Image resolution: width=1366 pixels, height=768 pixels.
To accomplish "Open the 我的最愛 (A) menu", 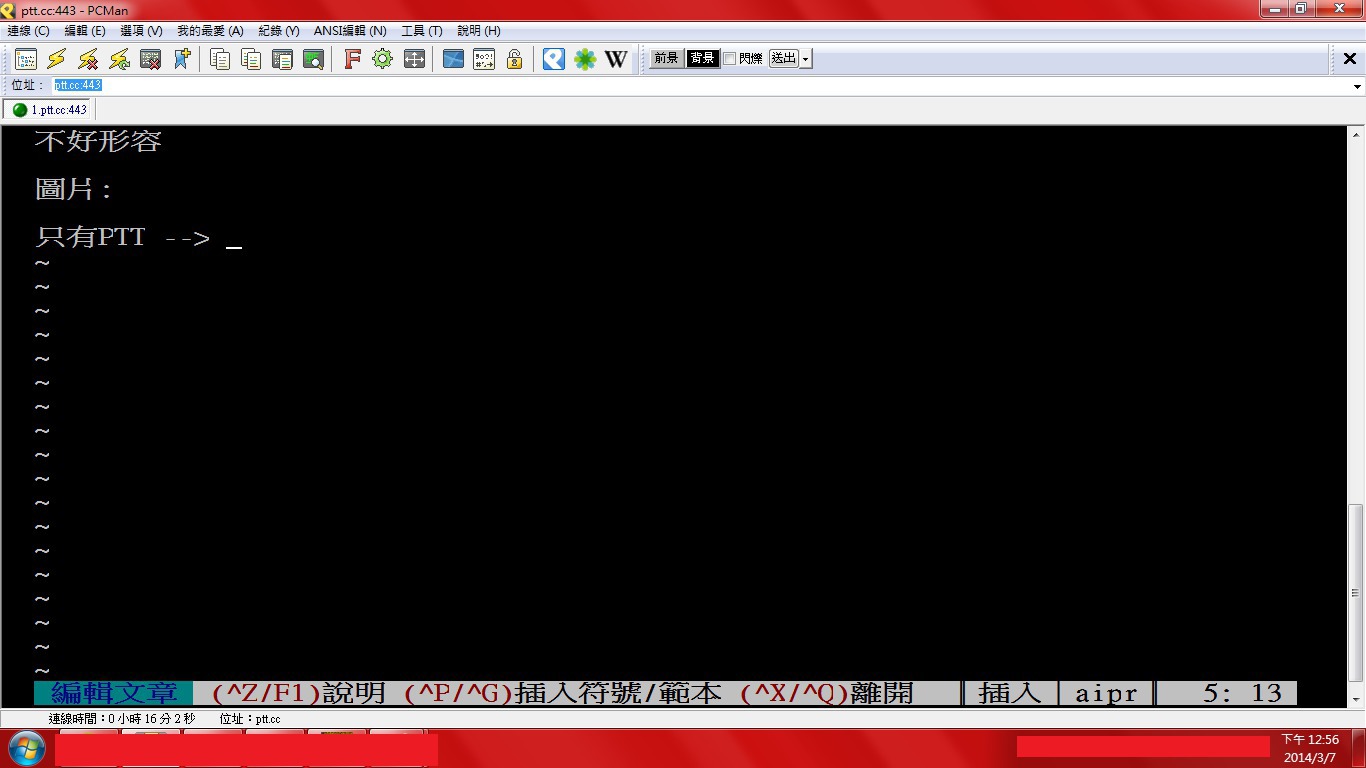I will point(210,31).
